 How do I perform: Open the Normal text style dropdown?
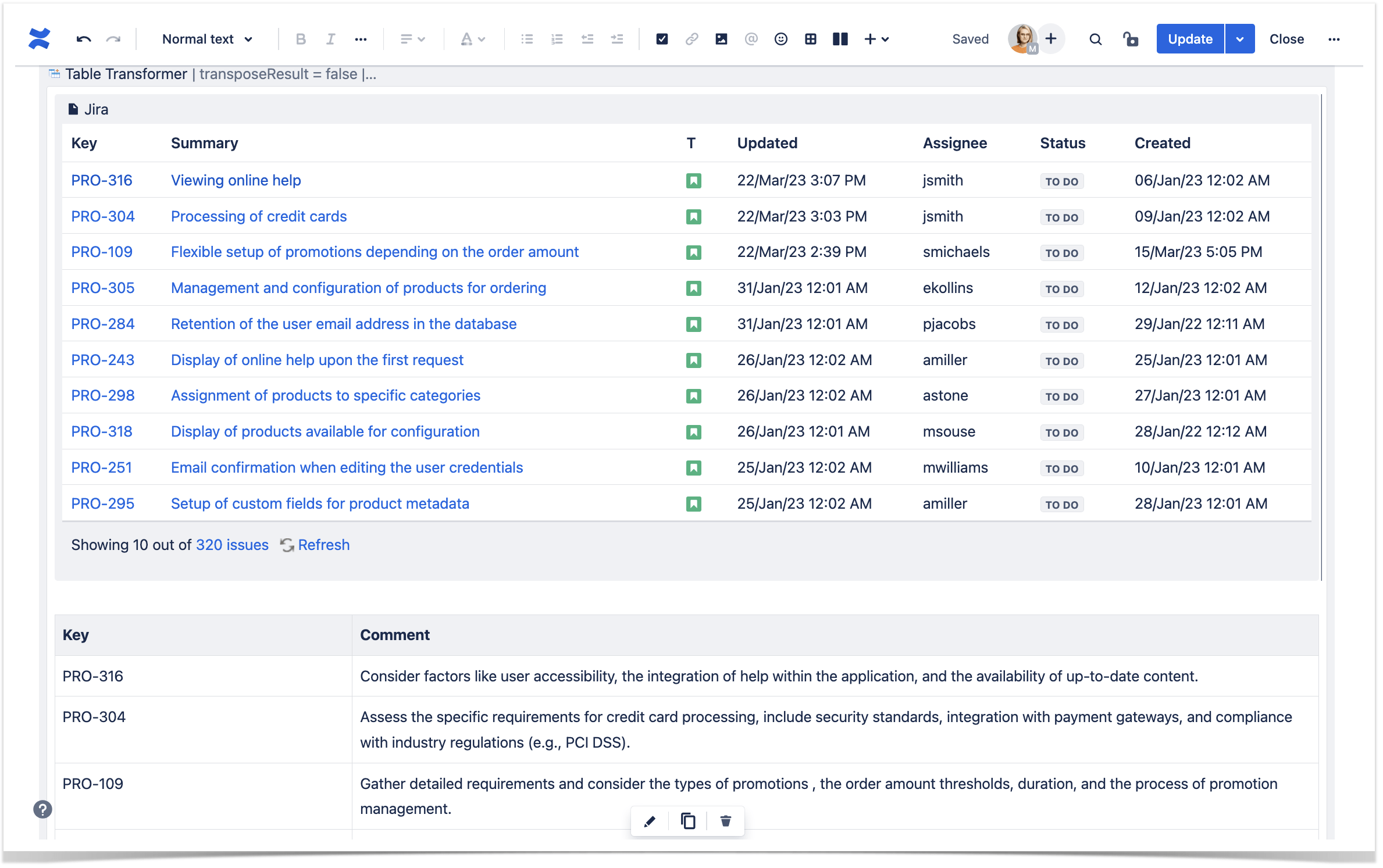click(207, 39)
